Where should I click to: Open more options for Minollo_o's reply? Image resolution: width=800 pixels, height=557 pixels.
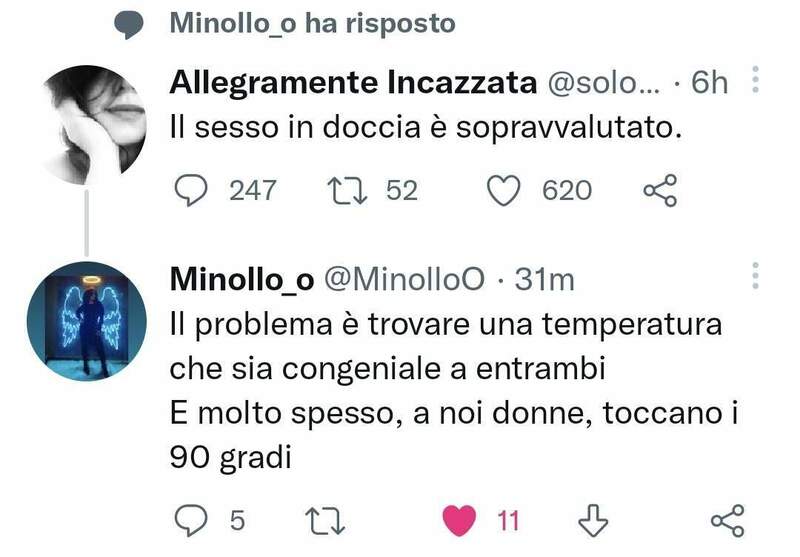(x=755, y=278)
